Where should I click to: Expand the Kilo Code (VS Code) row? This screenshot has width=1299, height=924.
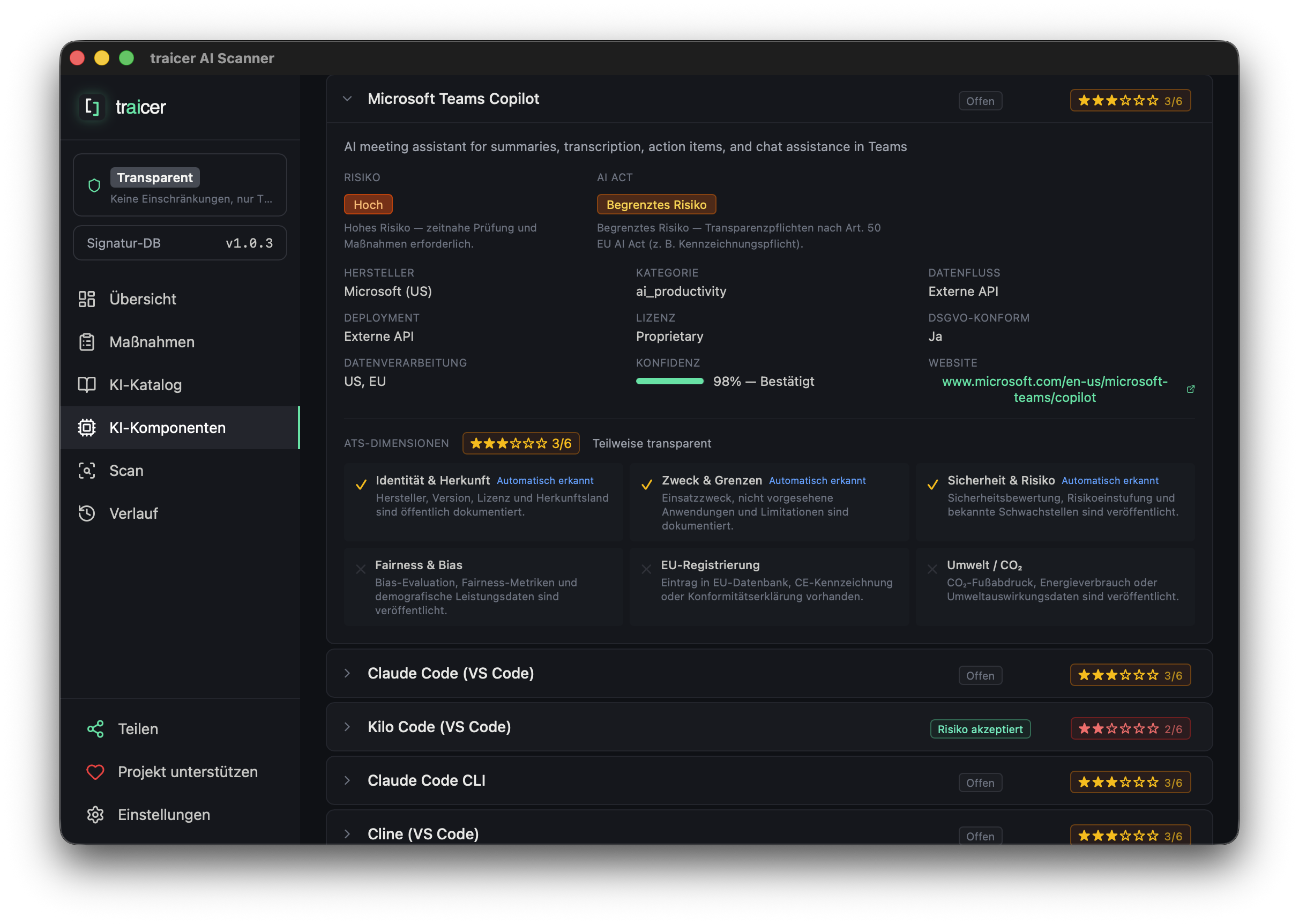click(347, 727)
